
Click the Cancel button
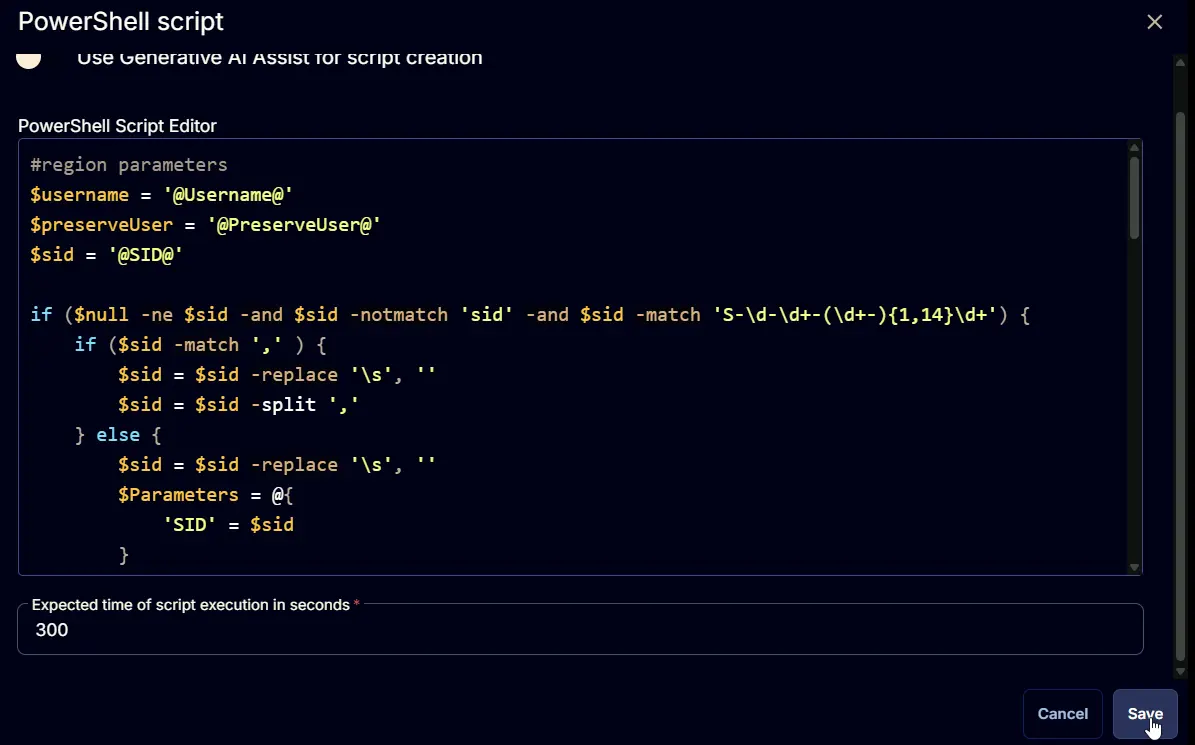(x=1062, y=714)
